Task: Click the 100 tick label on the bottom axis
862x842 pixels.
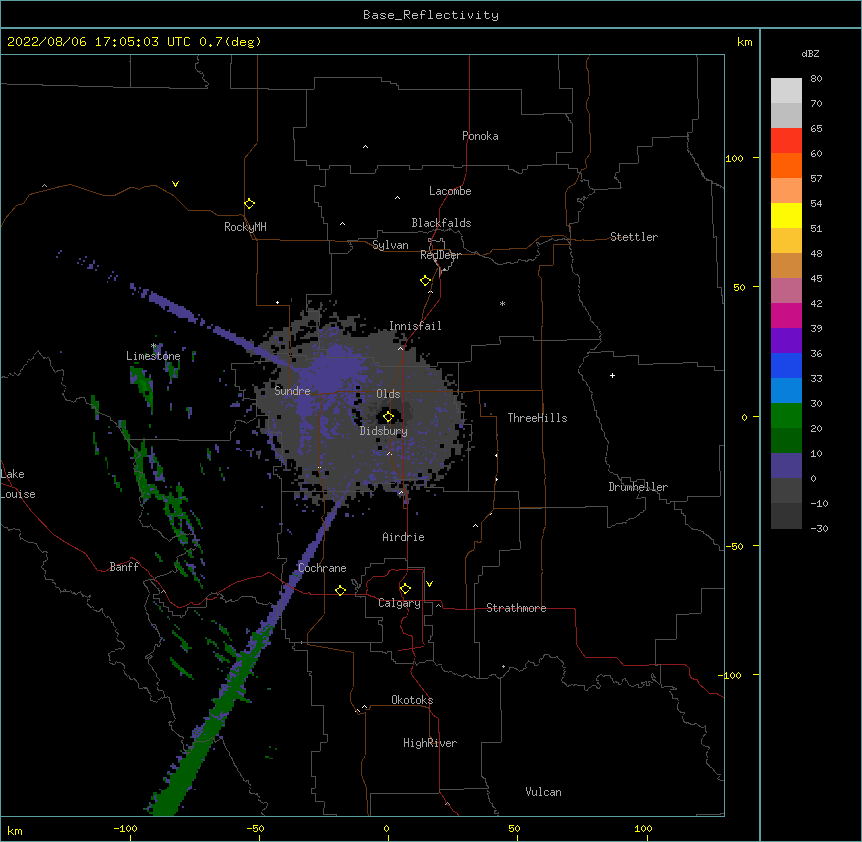Action: pos(644,828)
